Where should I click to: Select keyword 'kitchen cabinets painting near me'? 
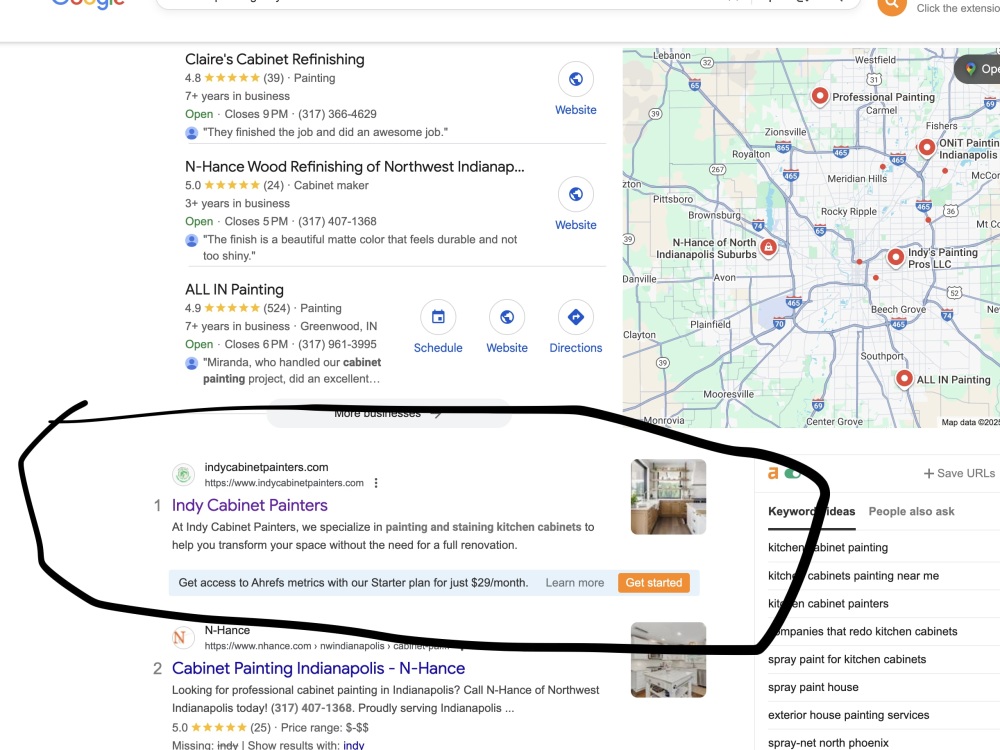(853, 576)
